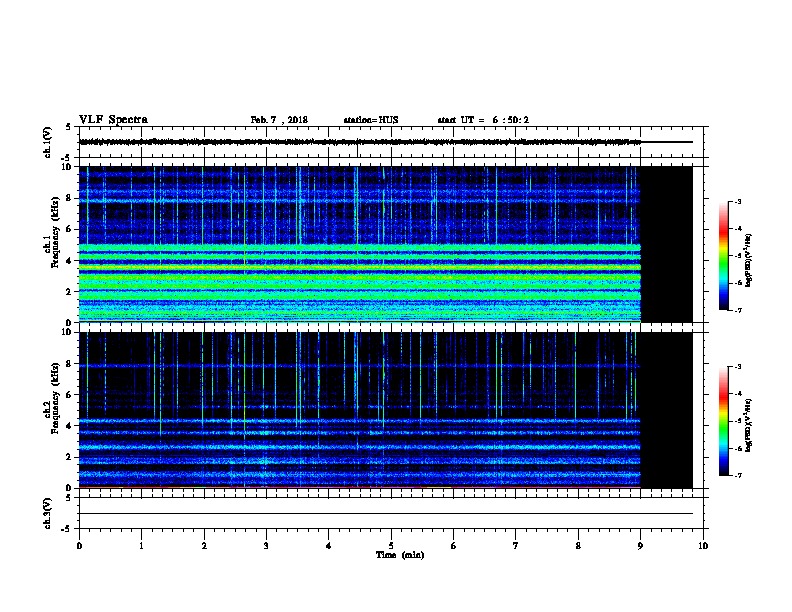Click the "10" kHz tick on ch.2 frequency axis
The width and height of the screenshot is (792, 612).
[67, 332]
